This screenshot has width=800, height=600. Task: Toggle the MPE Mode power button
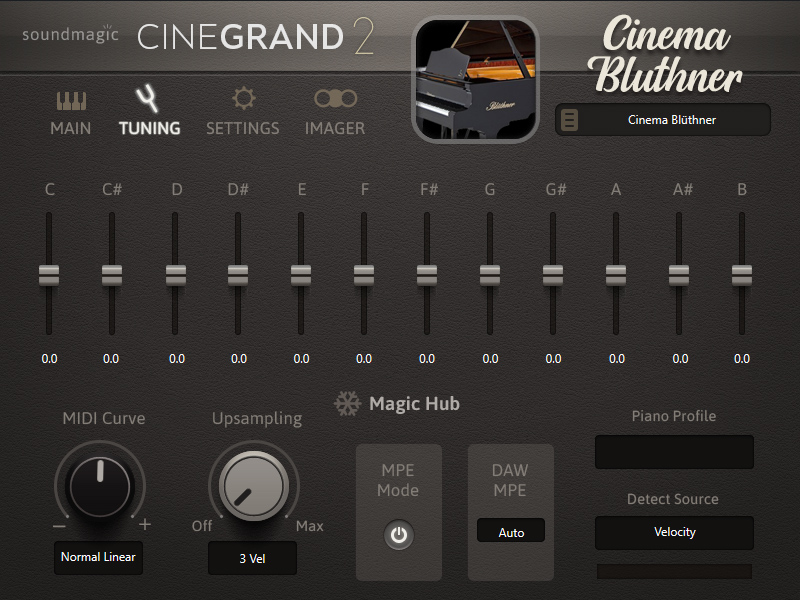tap(399, 536)
